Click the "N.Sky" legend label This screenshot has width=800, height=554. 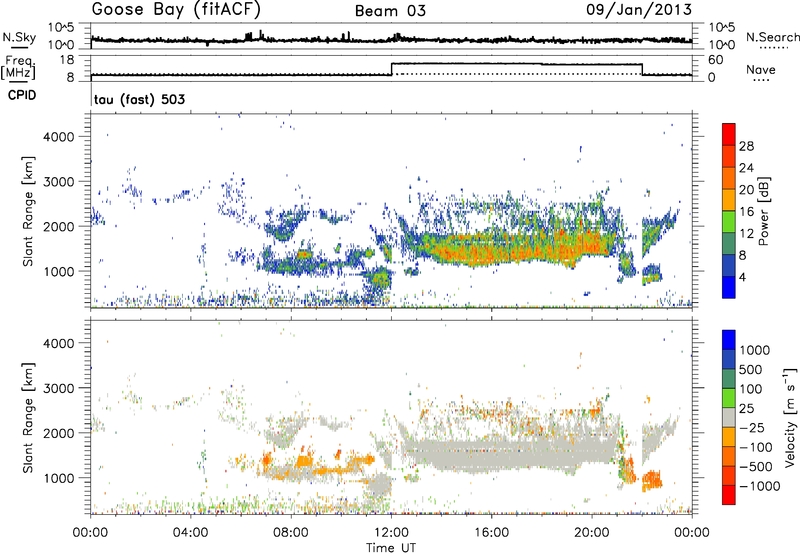click(19, 37)
